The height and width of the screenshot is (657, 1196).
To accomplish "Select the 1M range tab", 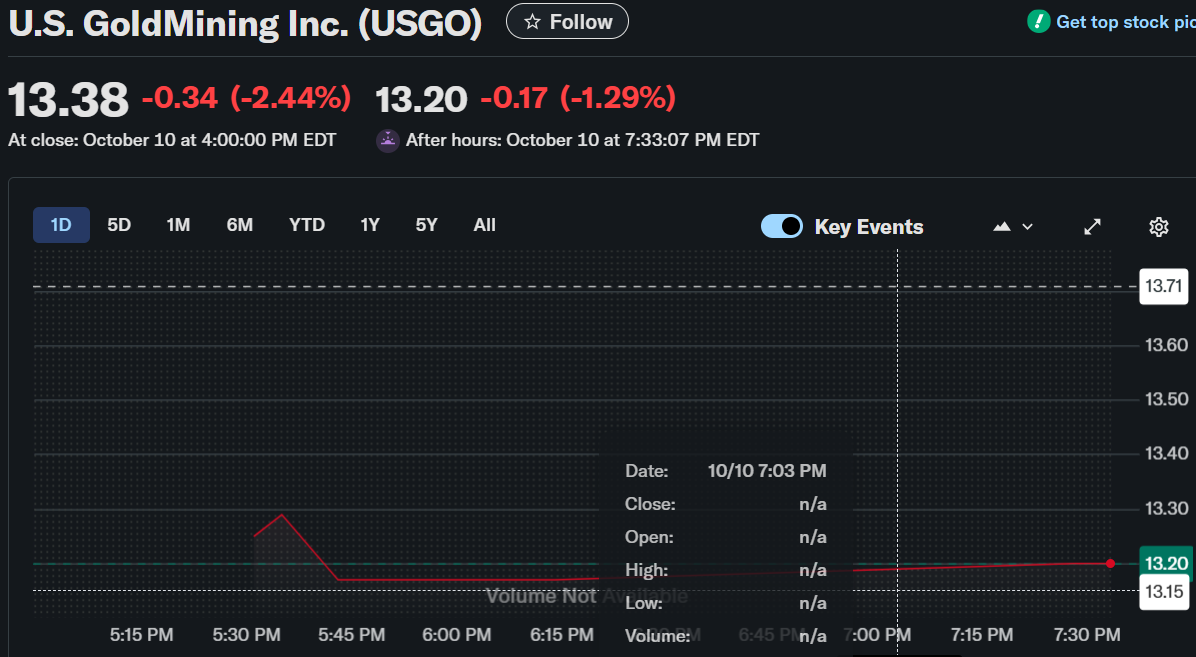I will click(178, 225).
